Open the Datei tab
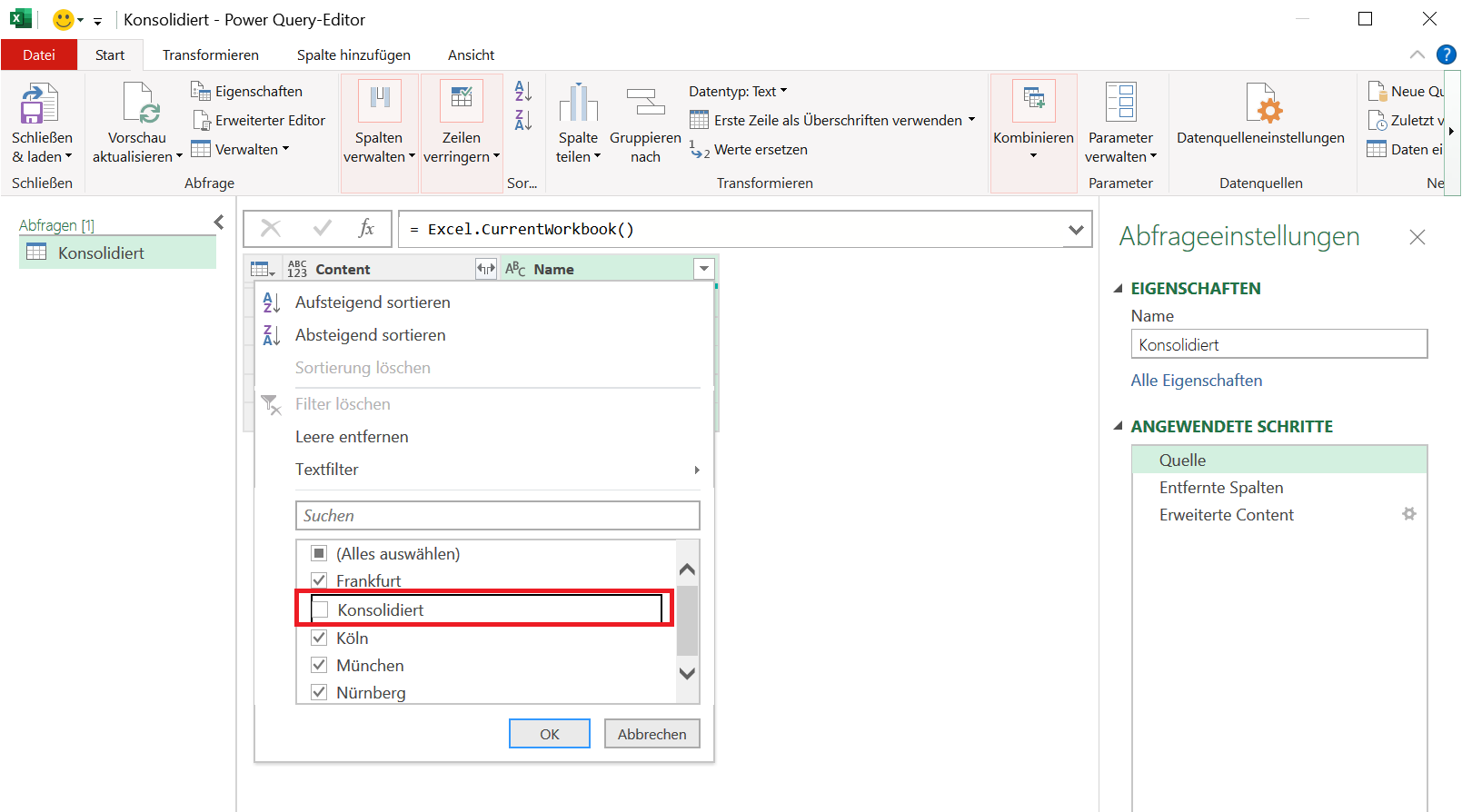 [x=39, y=54]
